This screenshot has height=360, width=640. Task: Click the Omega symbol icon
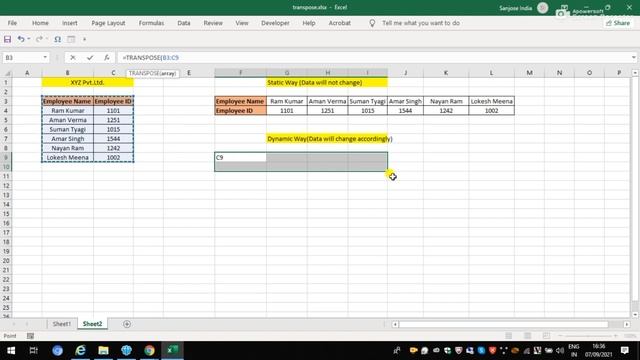click(58, 39)
